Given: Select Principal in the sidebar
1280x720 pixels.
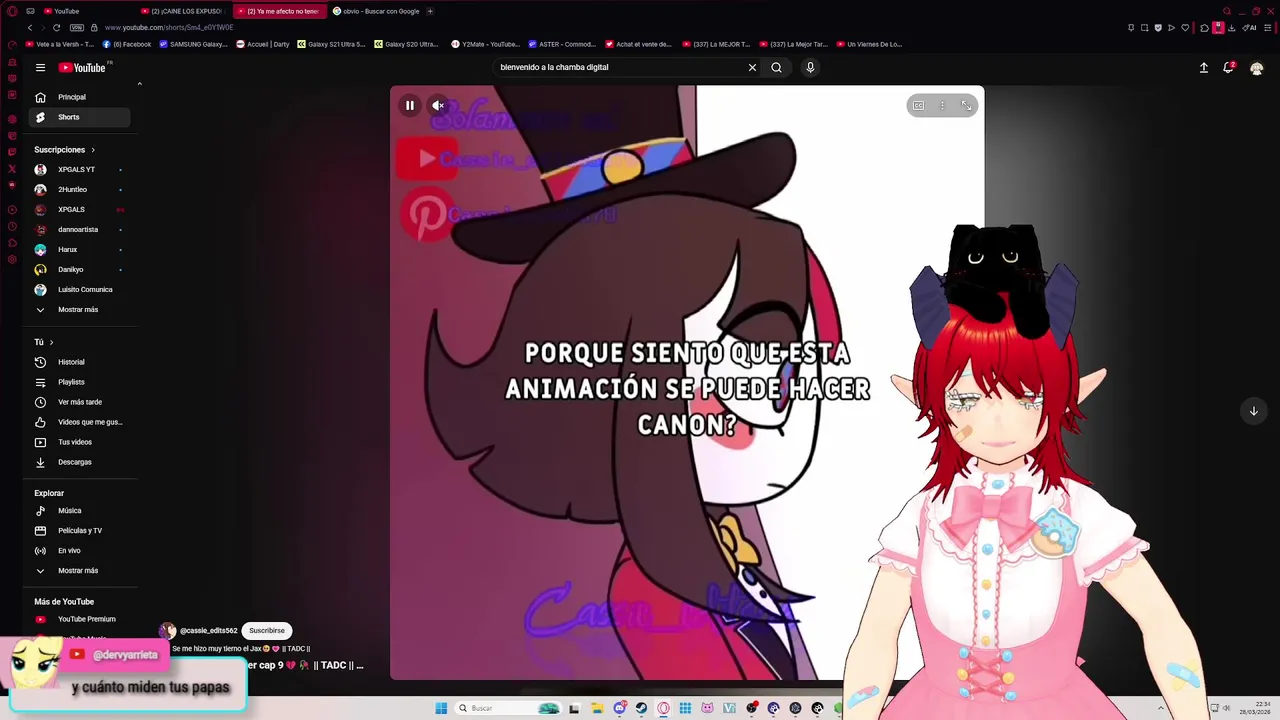Looking at the screenshot, I should point(80,97).
